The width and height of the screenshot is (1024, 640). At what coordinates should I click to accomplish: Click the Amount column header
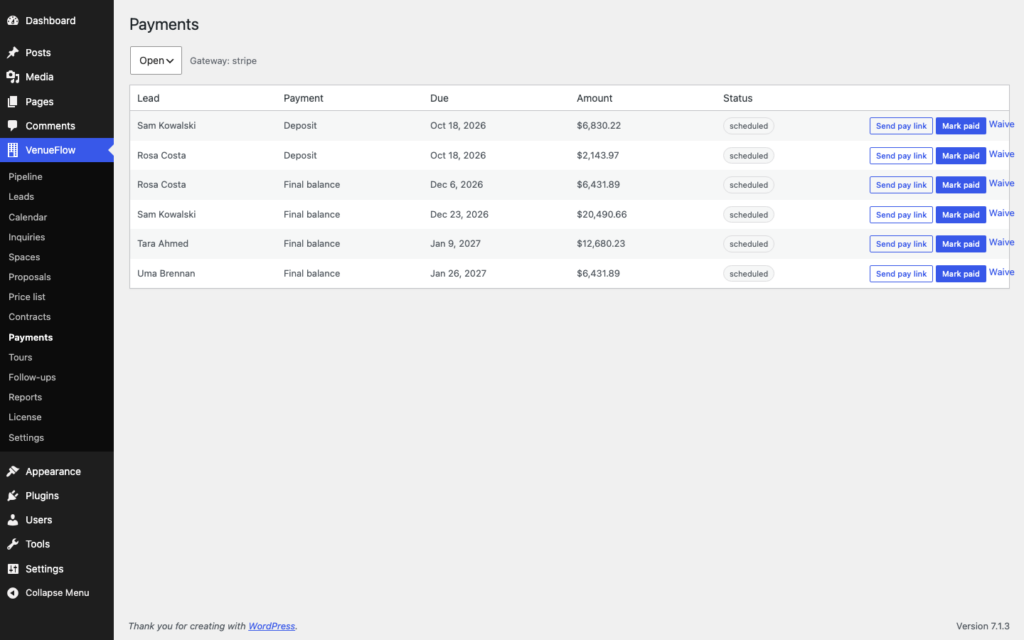click(x=594, y=98)
